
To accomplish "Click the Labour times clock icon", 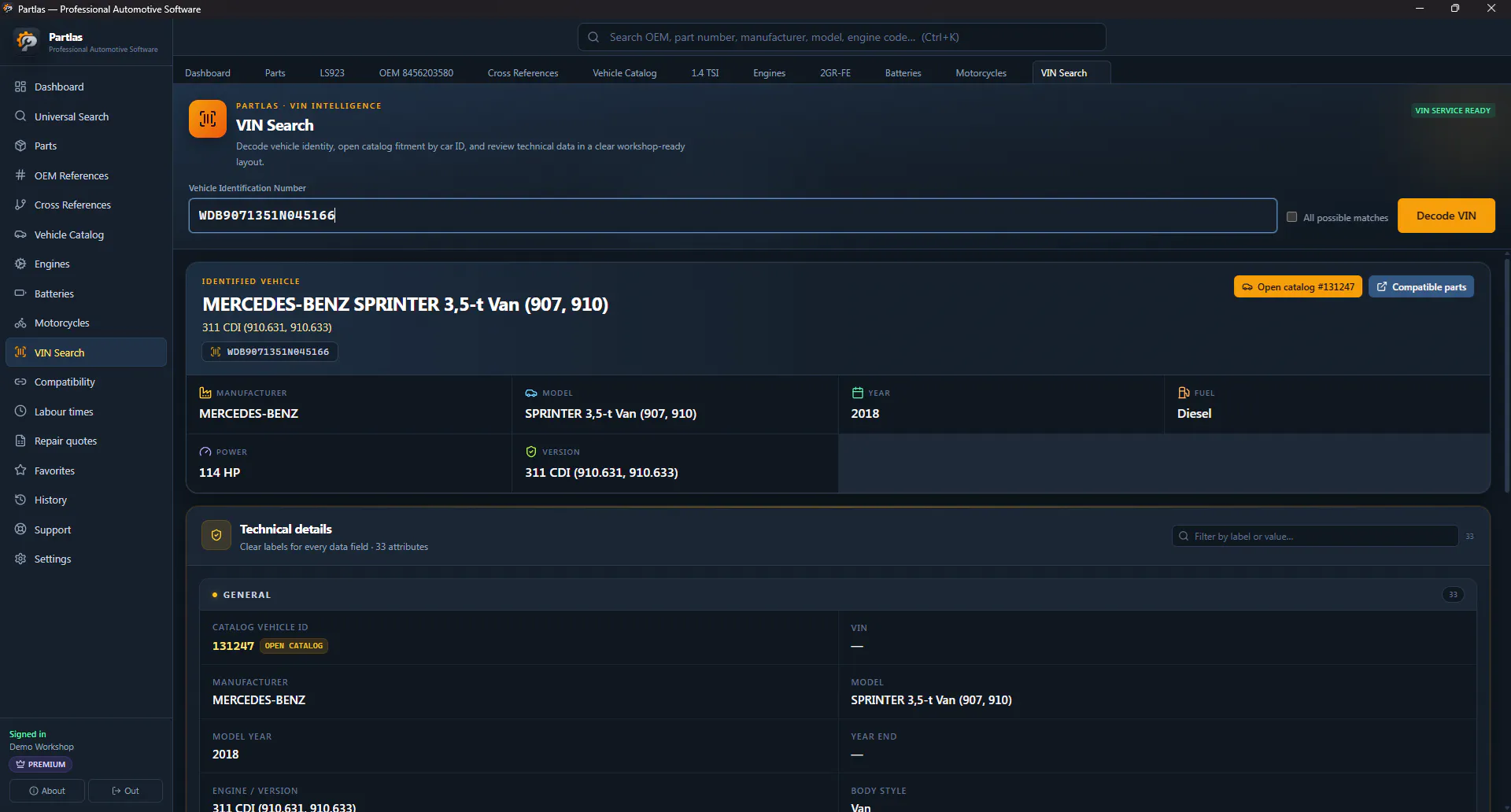I will tap(20, 412).
